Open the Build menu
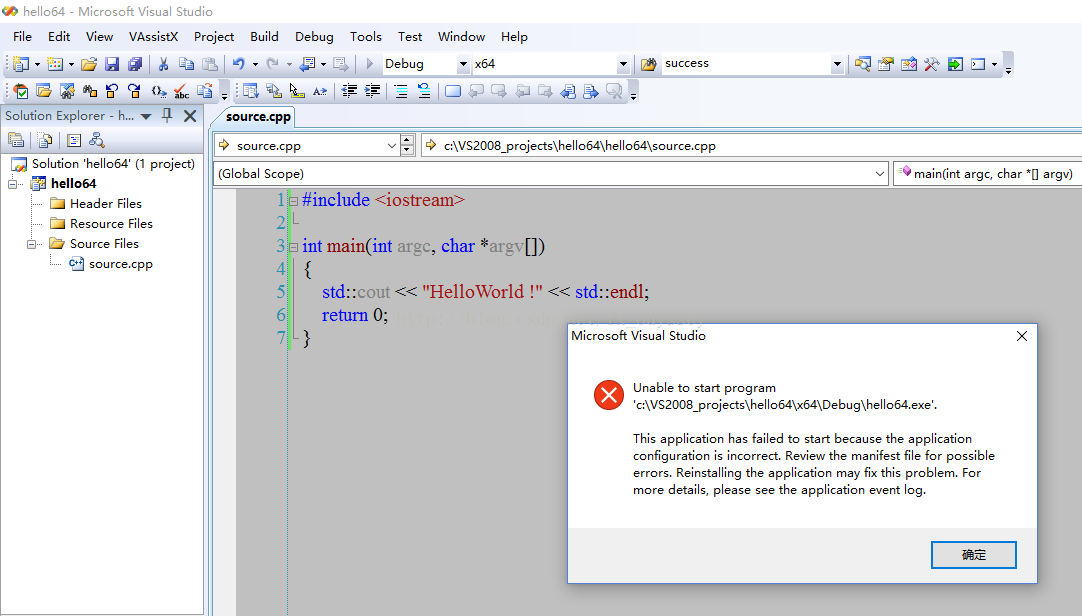 coord(264,37)
